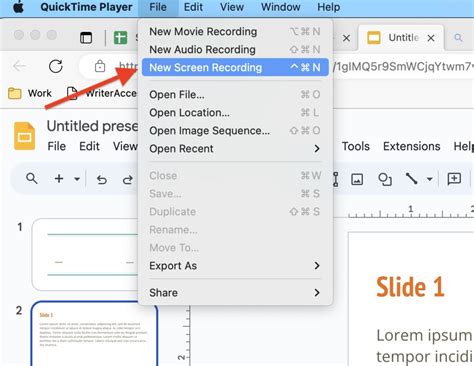Viewport: 474px width, 366px height.
Task: Click the Slides search menus magnifier
Action: pyautogui.click(x=32, y=179)
